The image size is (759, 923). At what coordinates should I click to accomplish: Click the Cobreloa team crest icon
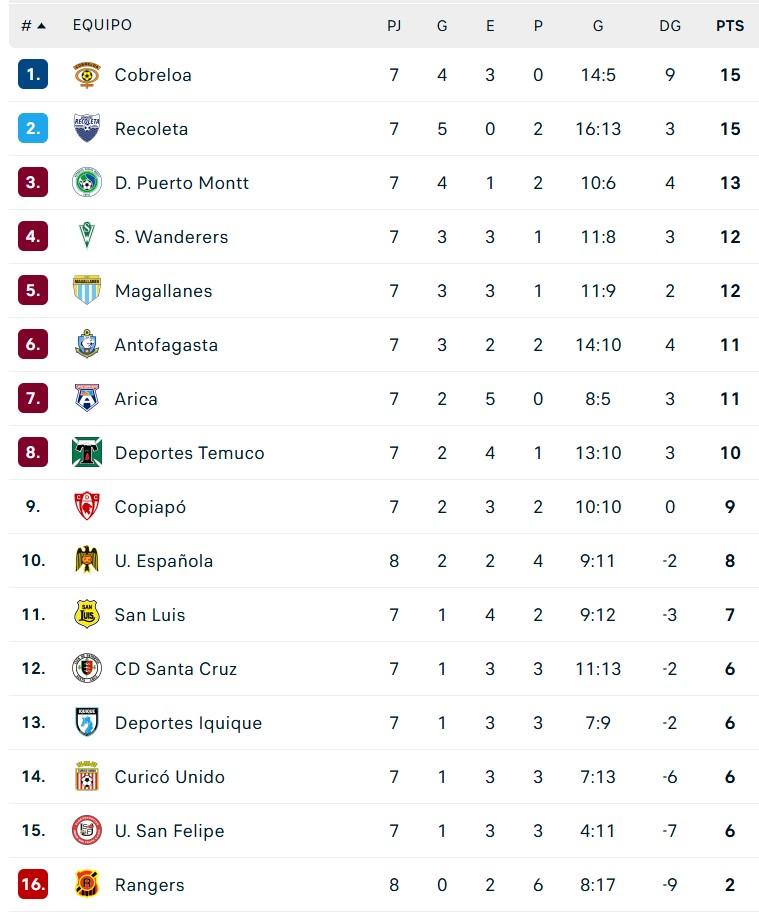(x=87, y=75)
